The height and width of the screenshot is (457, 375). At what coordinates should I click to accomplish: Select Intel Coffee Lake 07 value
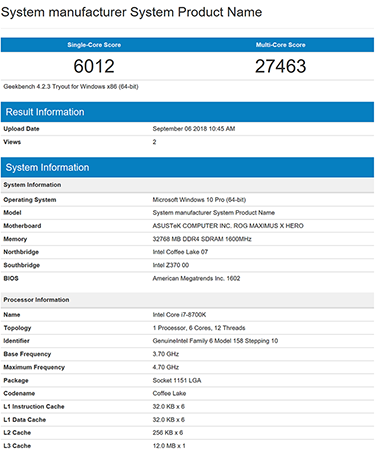pos(180,252)
